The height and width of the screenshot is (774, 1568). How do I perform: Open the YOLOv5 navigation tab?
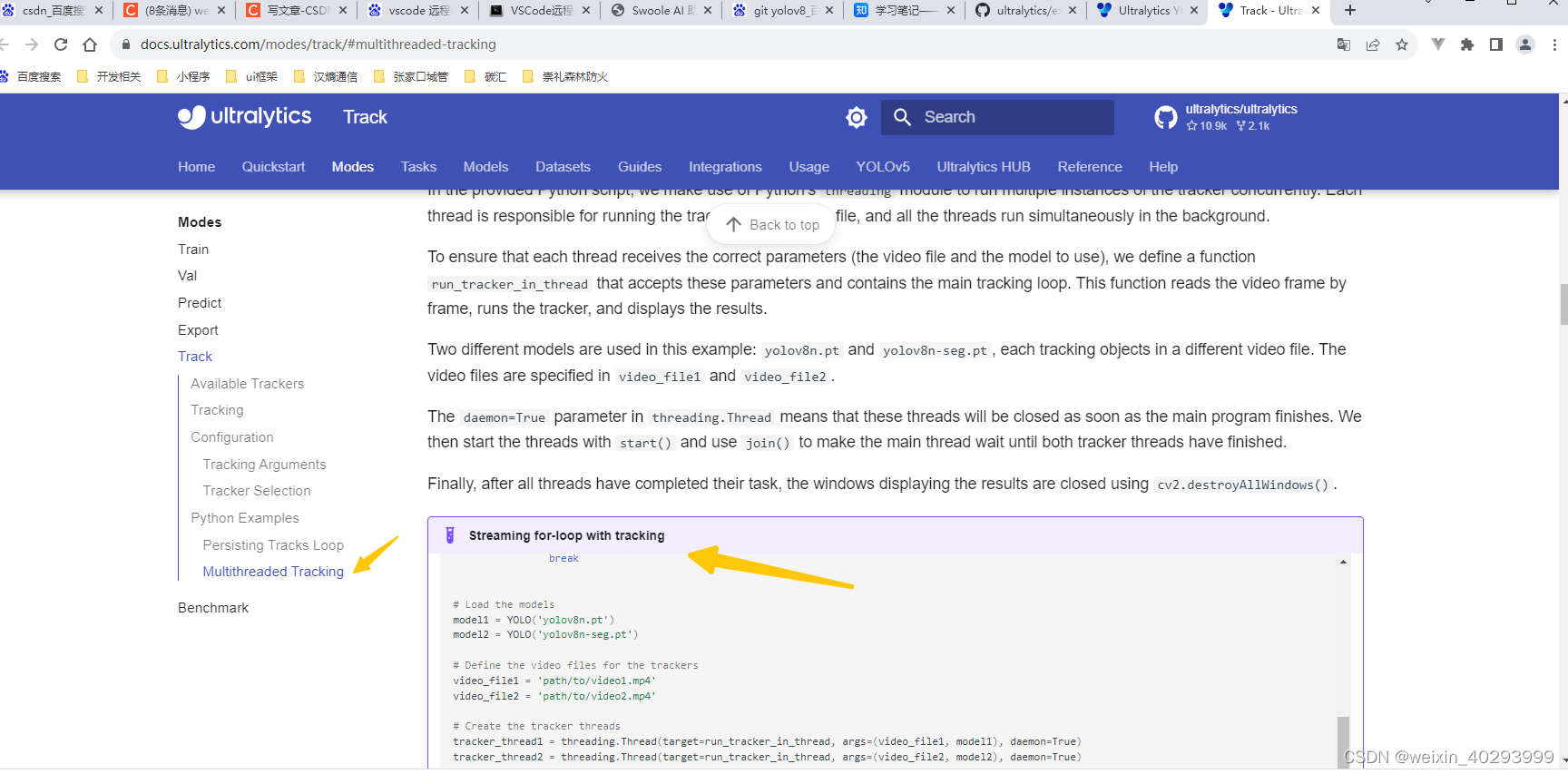(x=883, y=167)
